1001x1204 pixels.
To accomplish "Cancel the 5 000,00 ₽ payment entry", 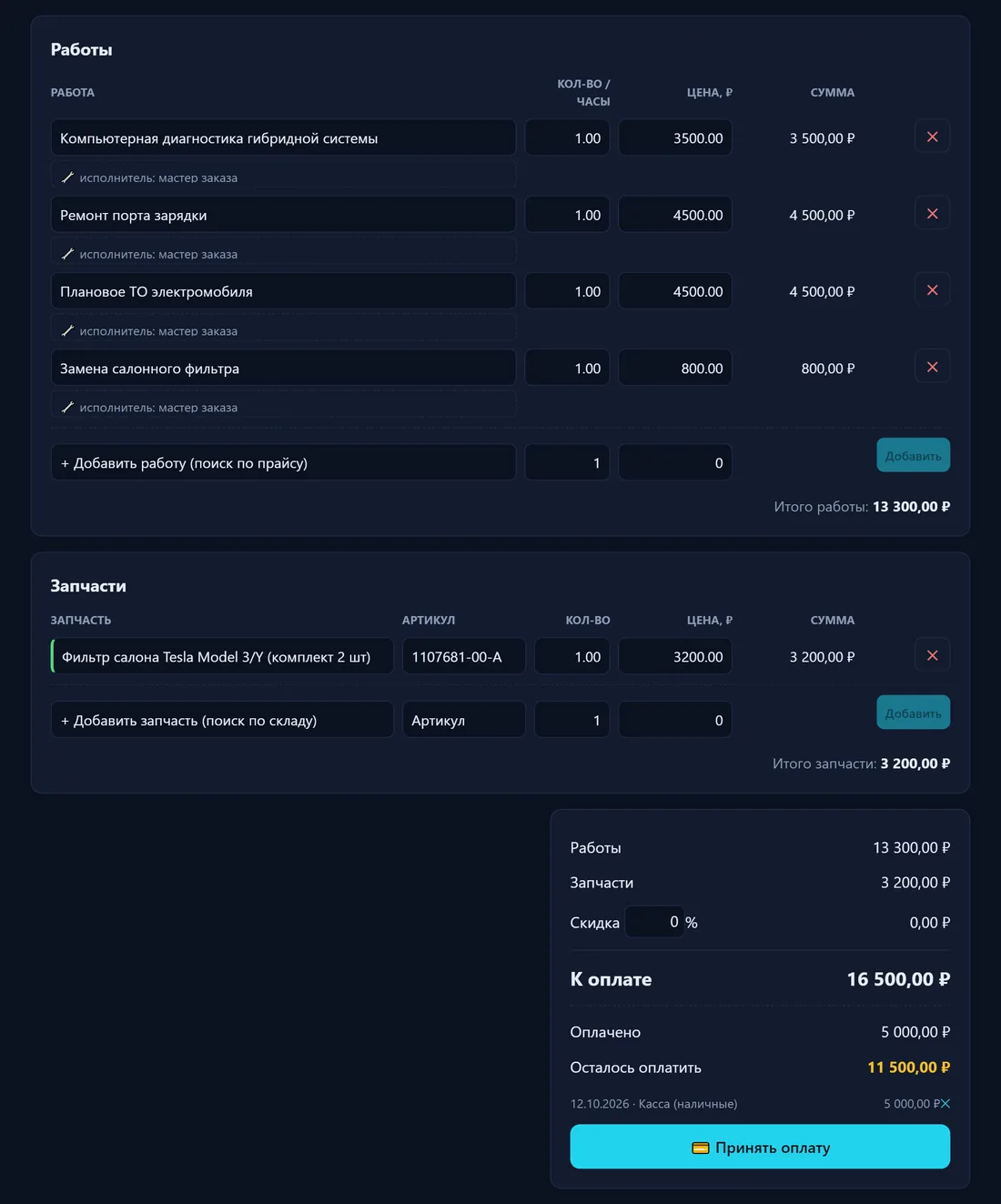I will [x=945, y=1104].
